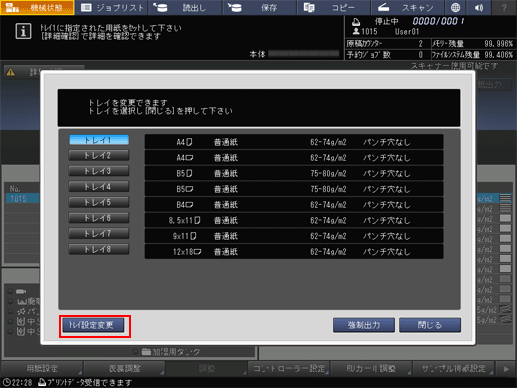Select トレイ1 tray button
The image size is (517, 388).
pyautogui.click(x=99, y=140)
